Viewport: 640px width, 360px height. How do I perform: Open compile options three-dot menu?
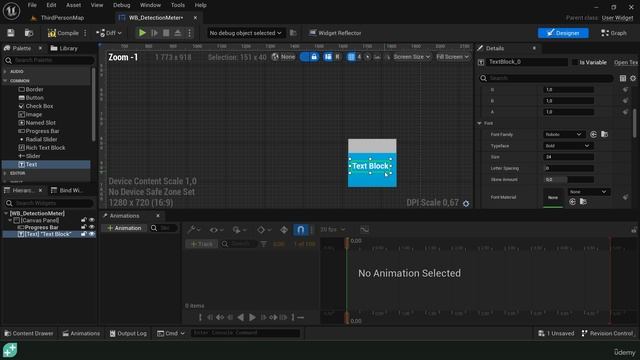pyautogui.click(x=85, y=33)
